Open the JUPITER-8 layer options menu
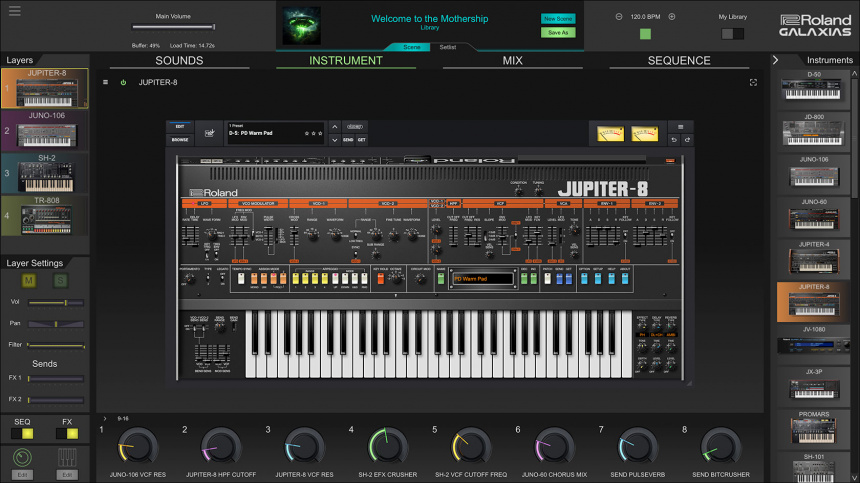 pos(105,82)
